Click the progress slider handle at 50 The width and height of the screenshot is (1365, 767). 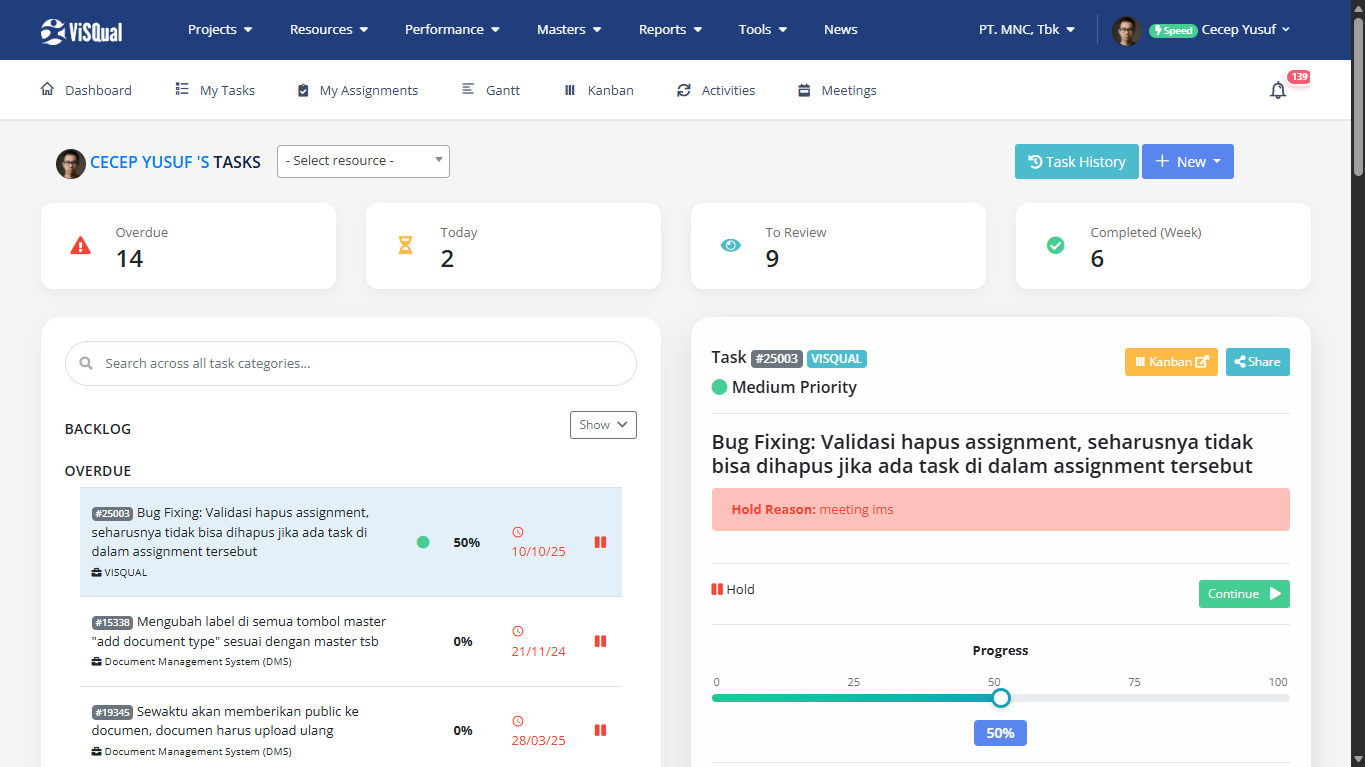coord(1001,698)
